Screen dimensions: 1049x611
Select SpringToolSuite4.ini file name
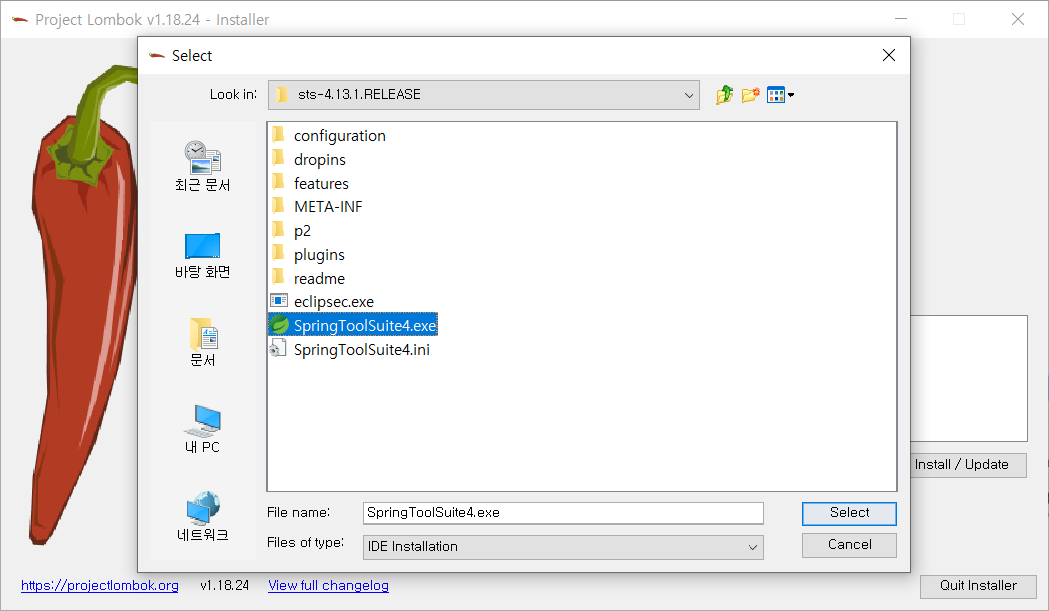click(362, 350)
